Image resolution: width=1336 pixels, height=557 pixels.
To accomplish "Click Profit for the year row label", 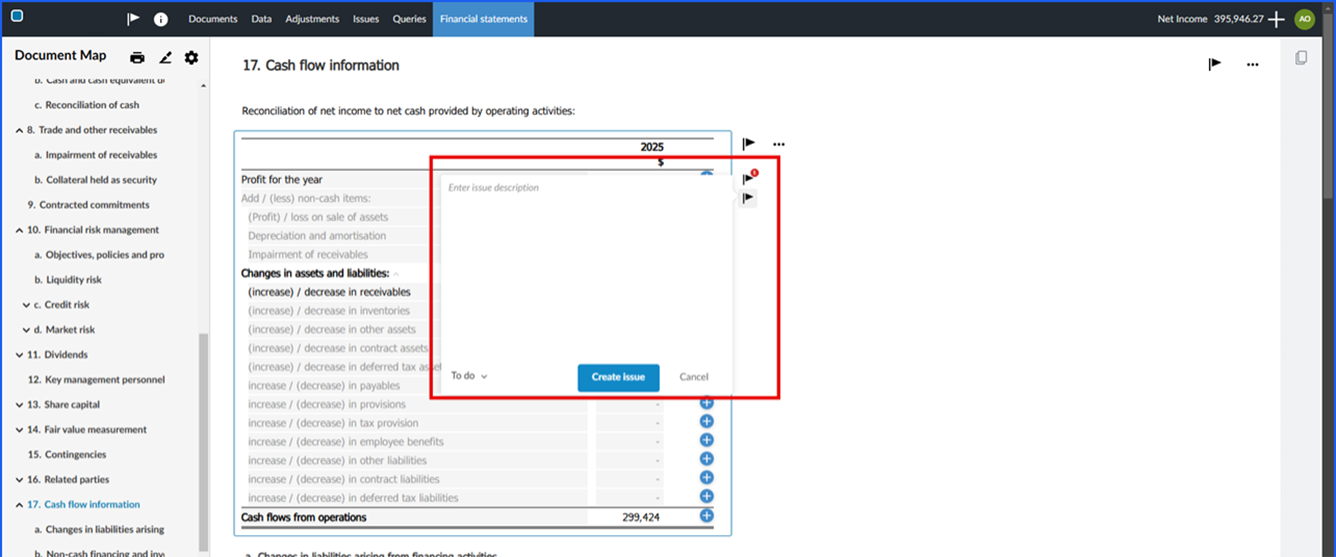I will (x=282, y=180).
